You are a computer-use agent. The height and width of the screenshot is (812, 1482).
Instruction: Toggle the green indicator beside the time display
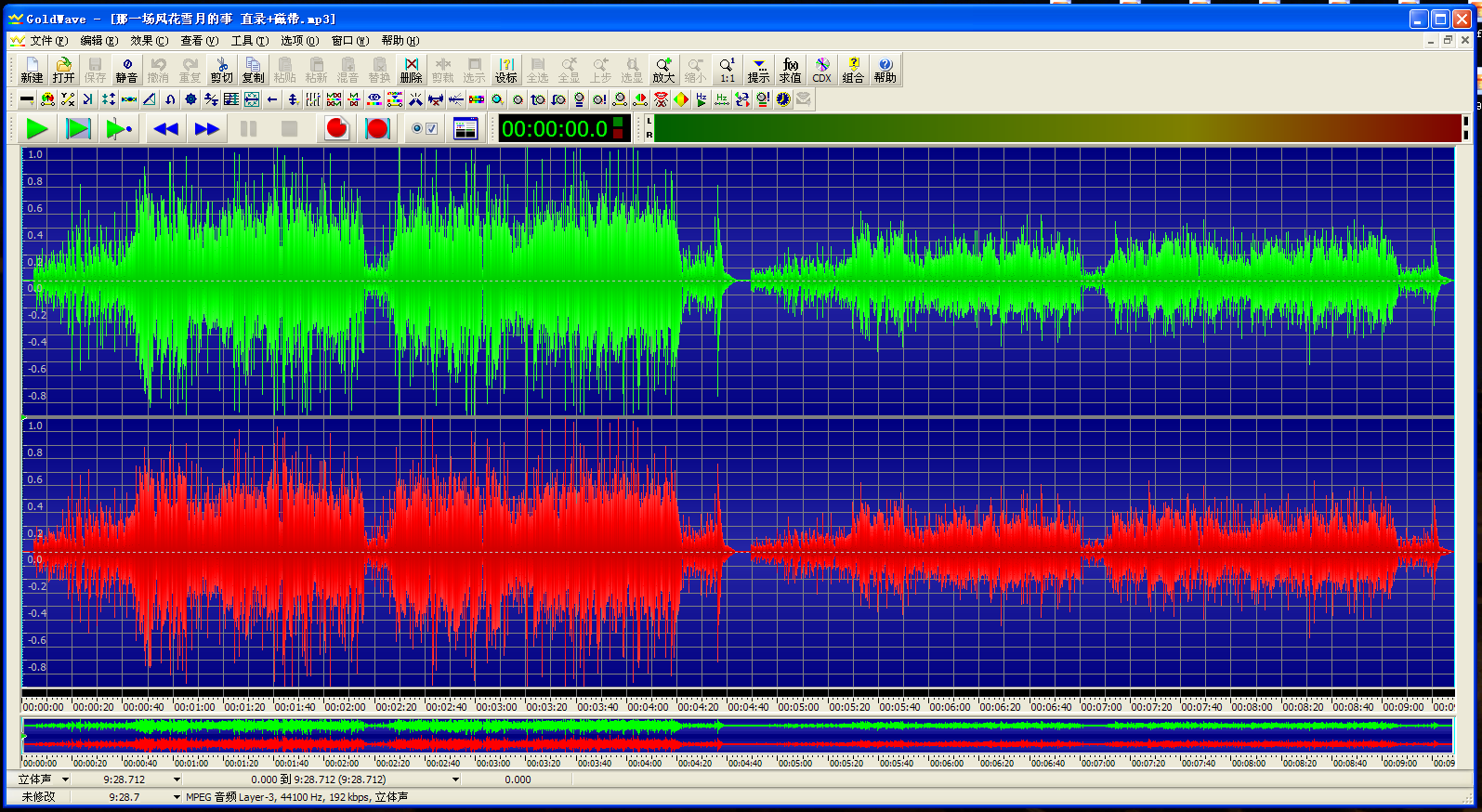619,122
